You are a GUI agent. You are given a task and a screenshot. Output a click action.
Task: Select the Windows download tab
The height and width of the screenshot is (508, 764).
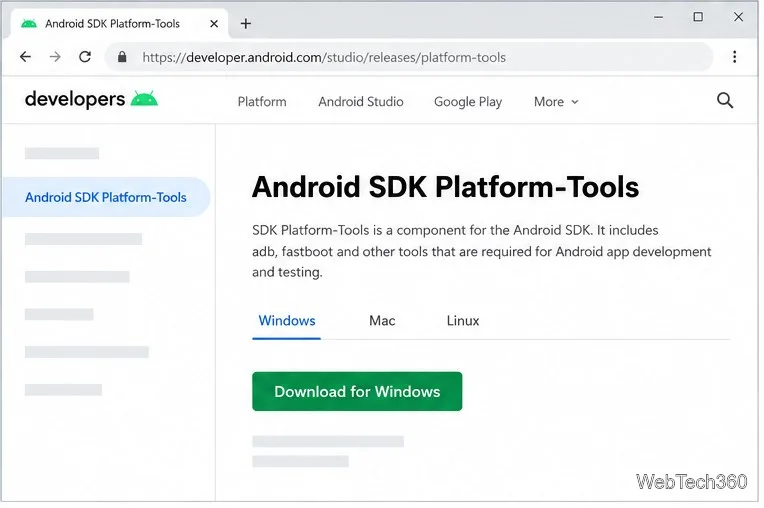point(286,320)
